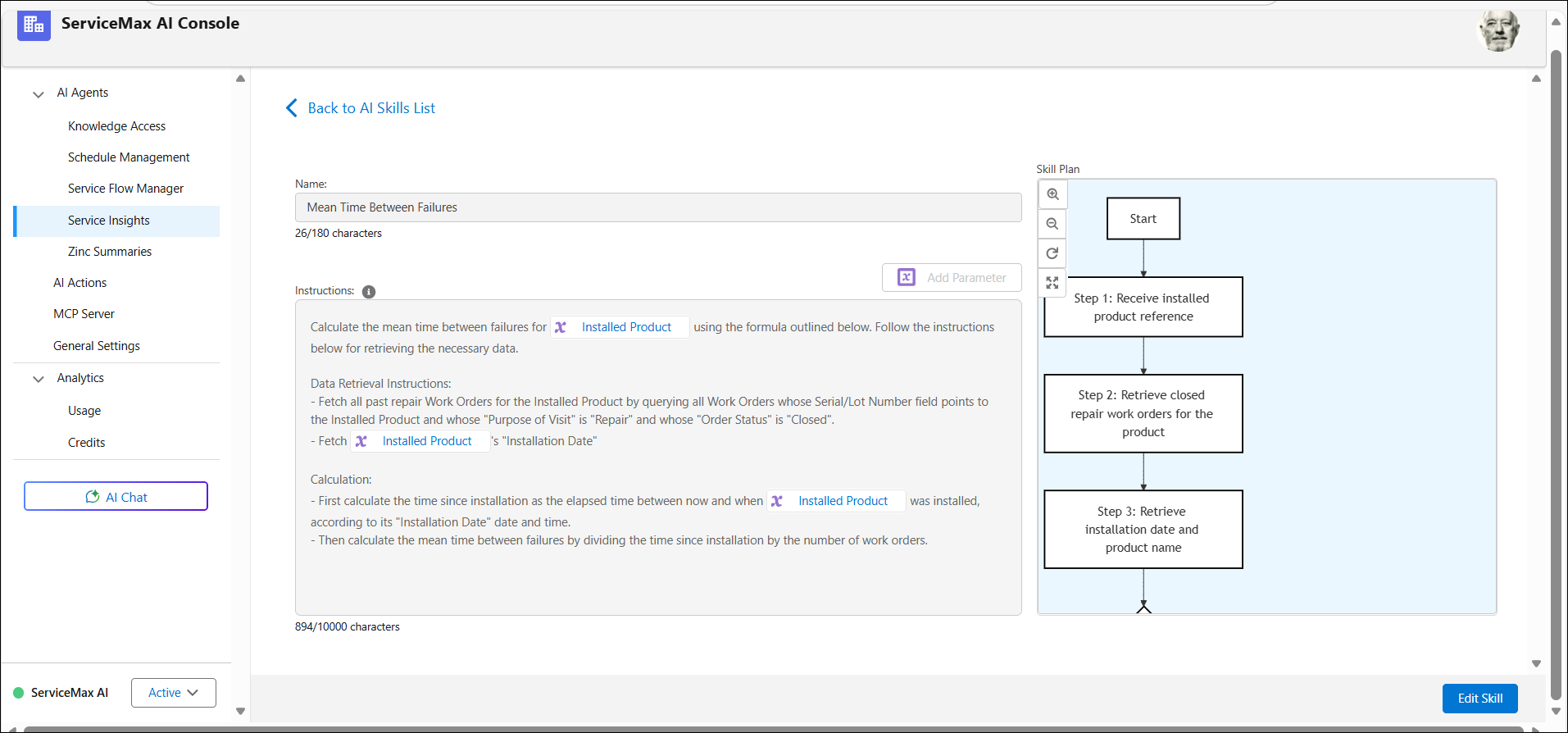Click the ServiceMax AI Console title

coord(150,24)
